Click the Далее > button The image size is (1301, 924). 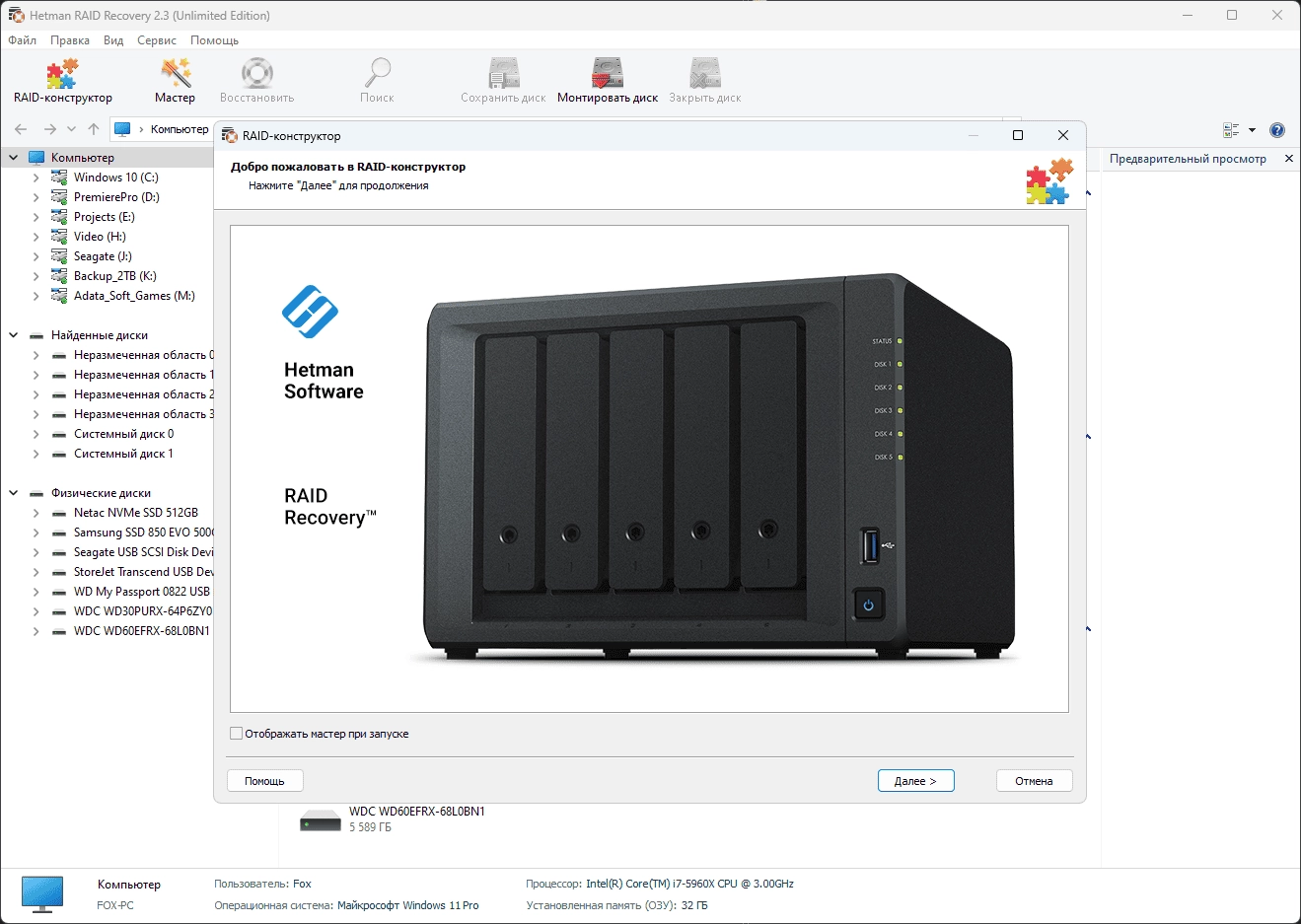click(915, 781)
